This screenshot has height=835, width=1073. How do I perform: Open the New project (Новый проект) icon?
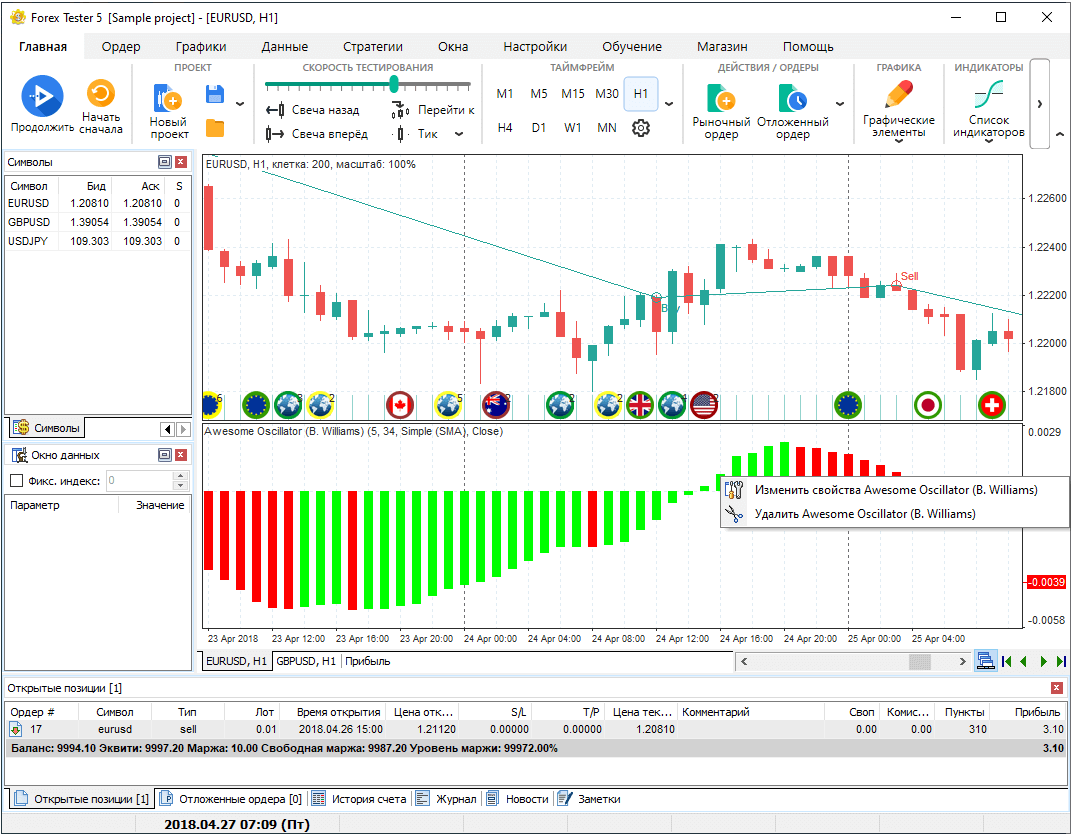pos(168,100)
